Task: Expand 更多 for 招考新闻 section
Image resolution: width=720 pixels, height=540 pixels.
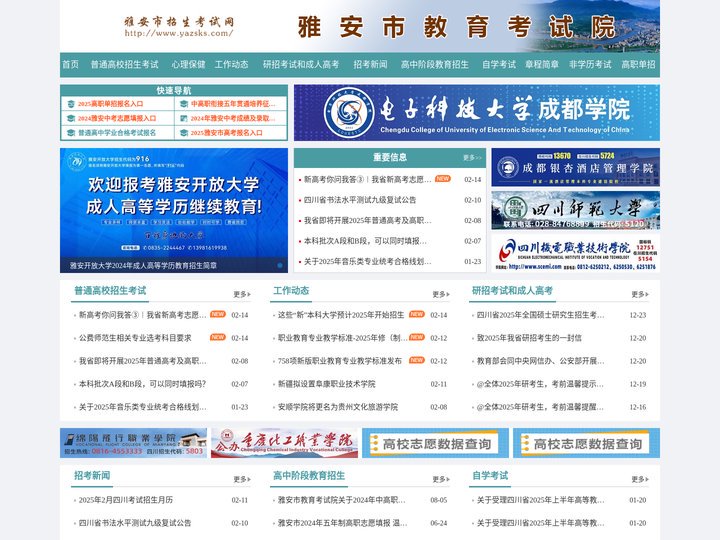Action: 242,479
